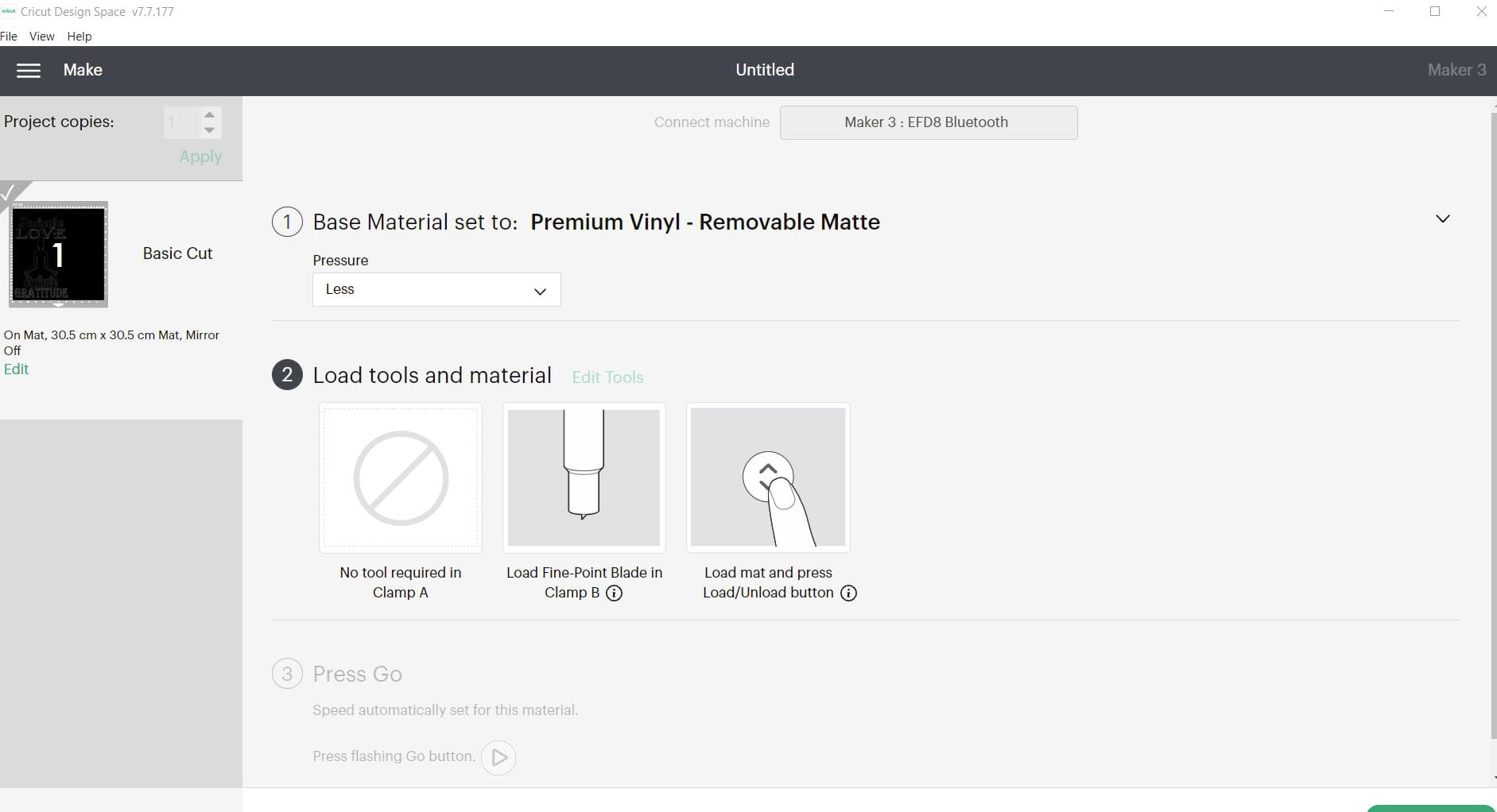Image resolution: width=1497 pixels, height=812 pixels.
Task: Click the Premium Vinyl - Removable Matte material name
Action: (705, 222)
